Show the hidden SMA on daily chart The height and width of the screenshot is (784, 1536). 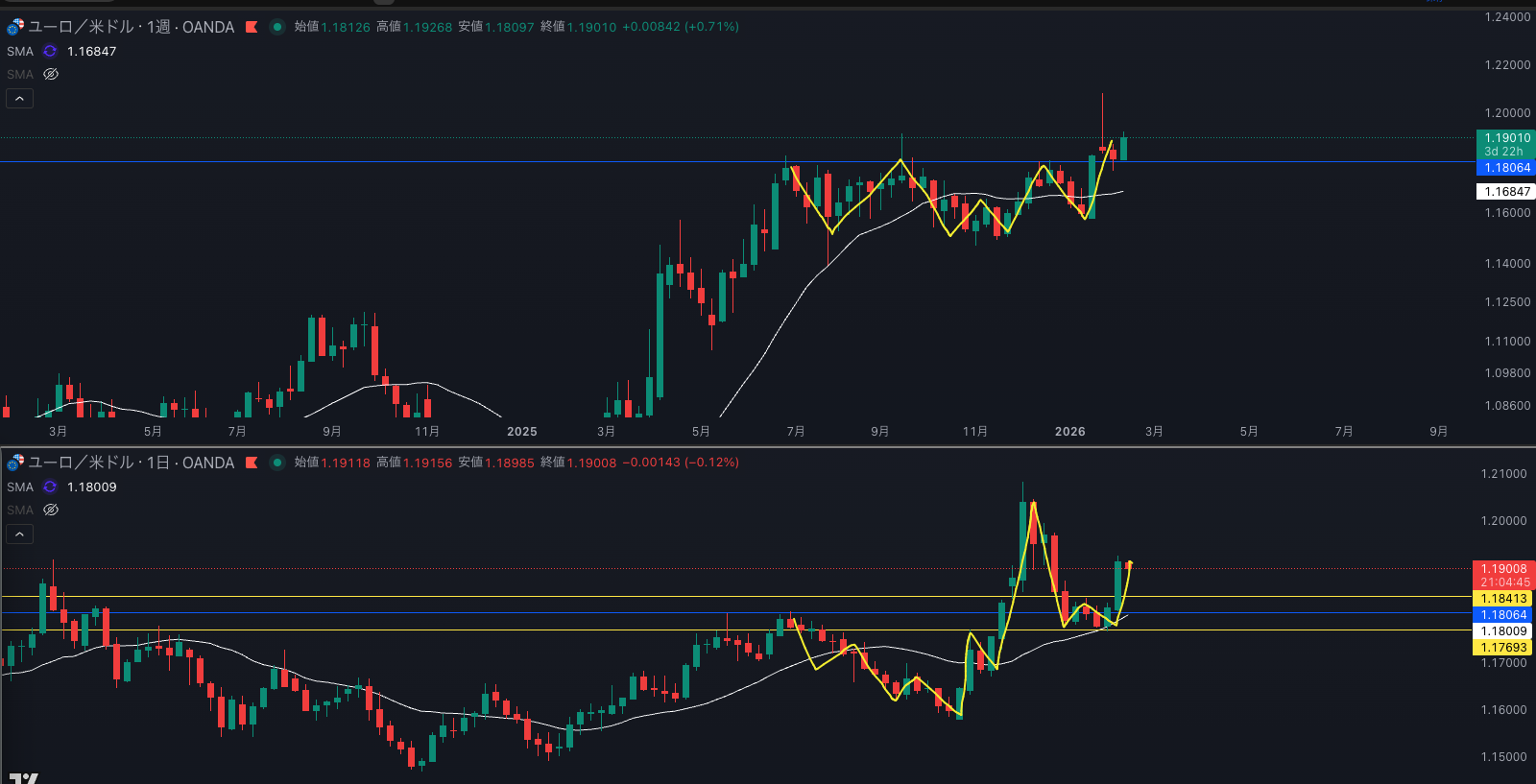click(51, 511)
